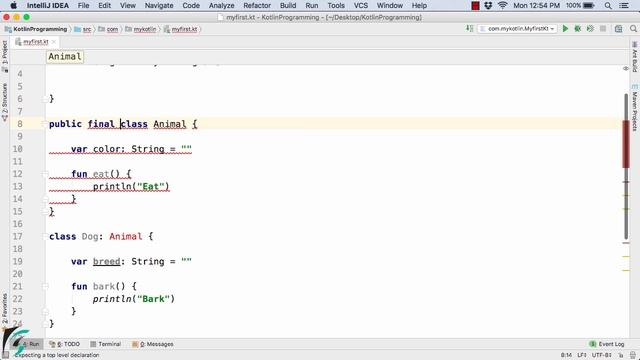This screenshot has width=640, height=360.
Task: Open the Navigate menu
Action: (159, 5)
